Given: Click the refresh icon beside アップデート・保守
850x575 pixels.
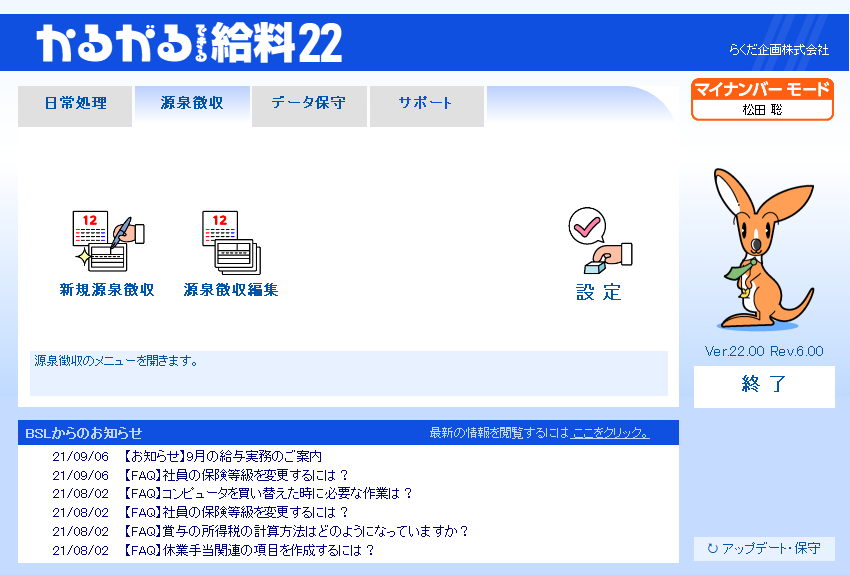Looking at the screenshot, I should tap(713, 548).
